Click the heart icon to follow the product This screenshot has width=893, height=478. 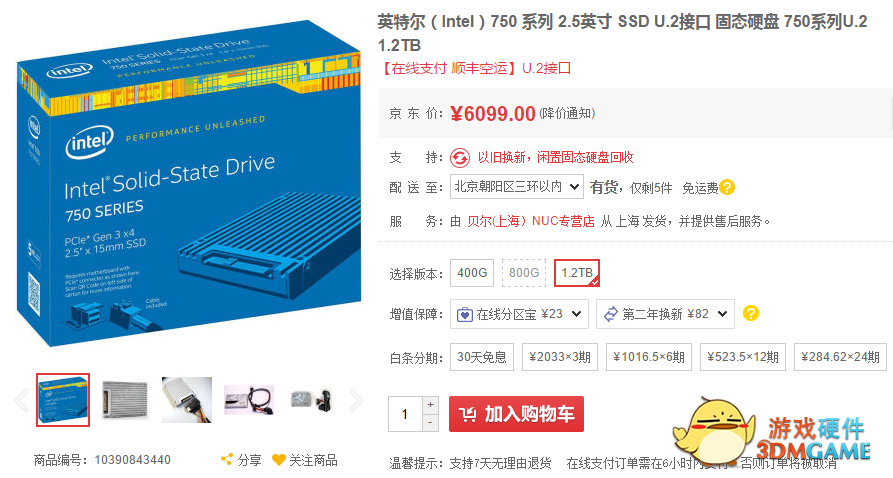(x=278, y=459)
